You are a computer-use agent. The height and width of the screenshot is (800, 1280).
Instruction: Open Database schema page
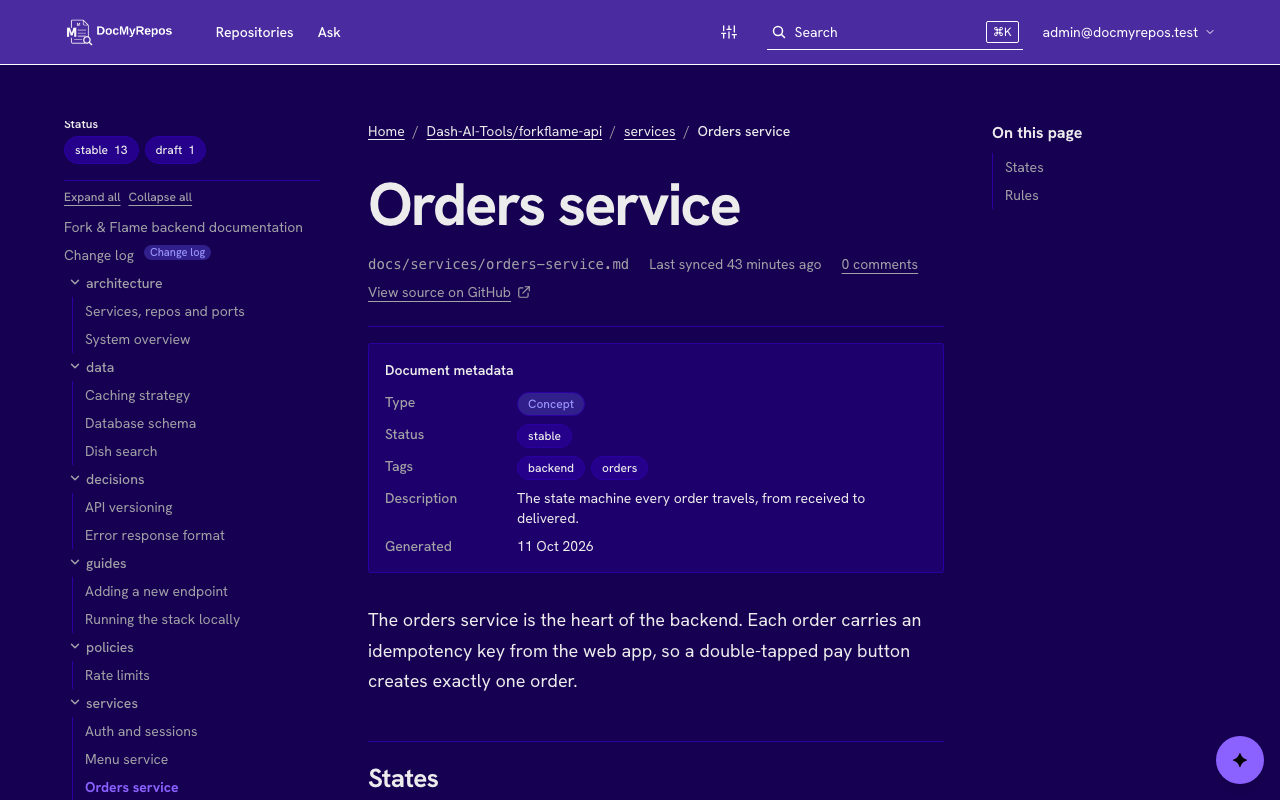pos(140,423)
